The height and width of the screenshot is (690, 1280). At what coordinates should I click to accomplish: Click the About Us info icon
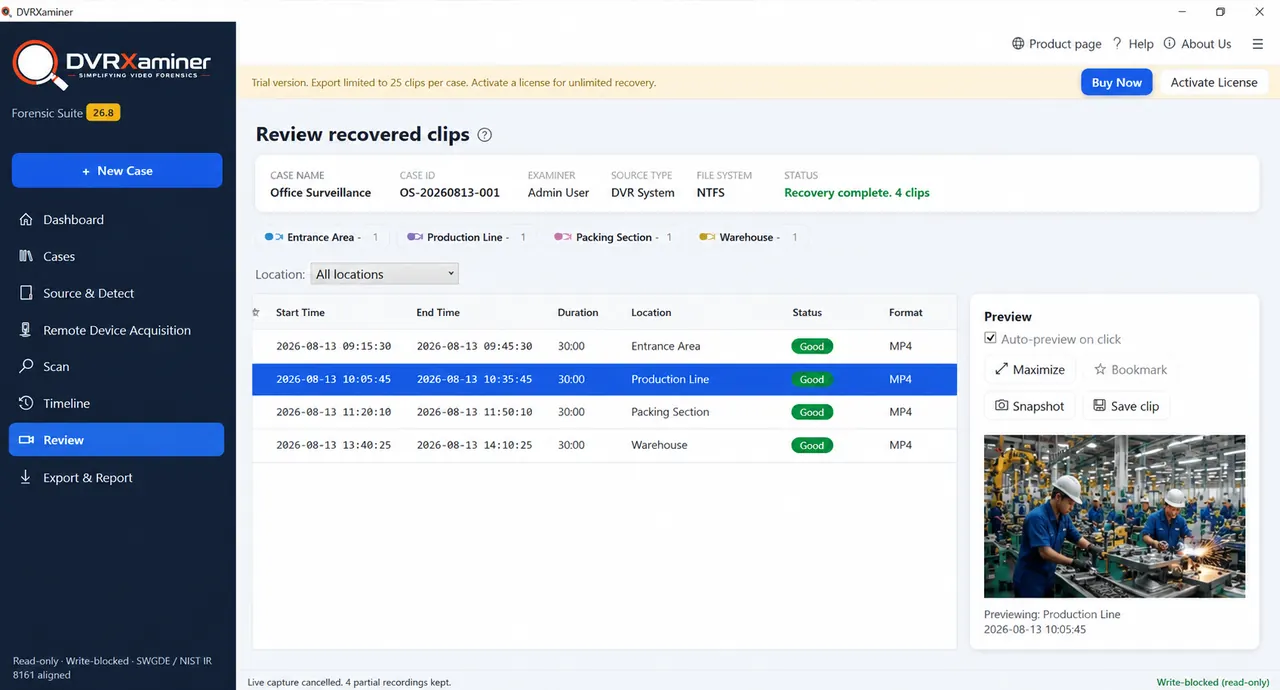tap(1170, 44)
